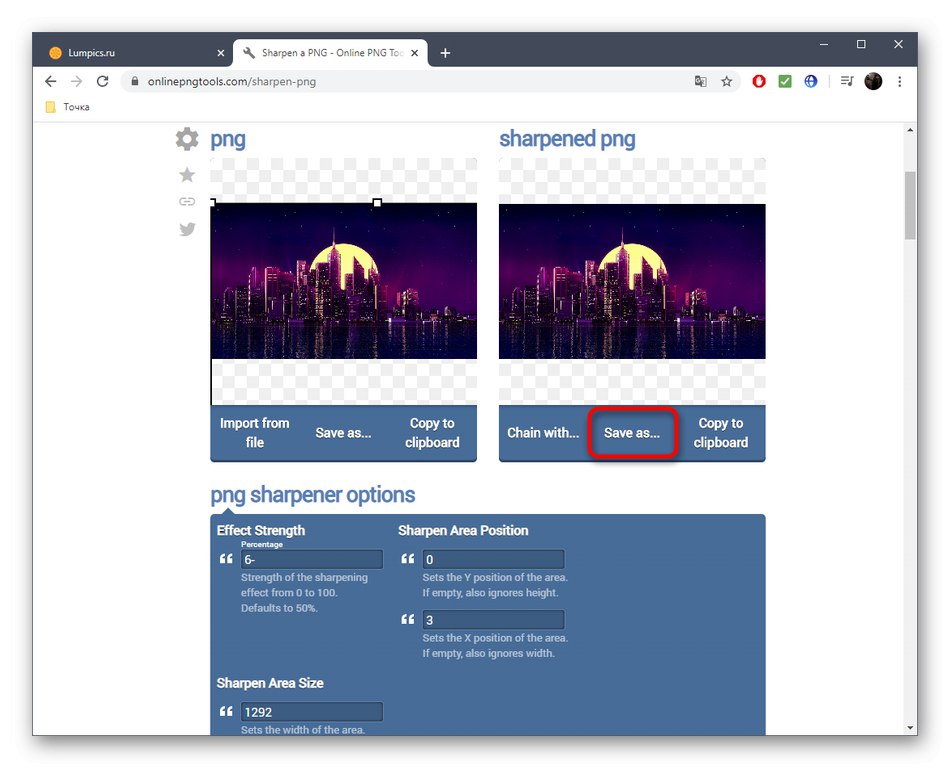950x768 pixels.
Task: Click the sharpened png heading
Action: pos(567,139)
